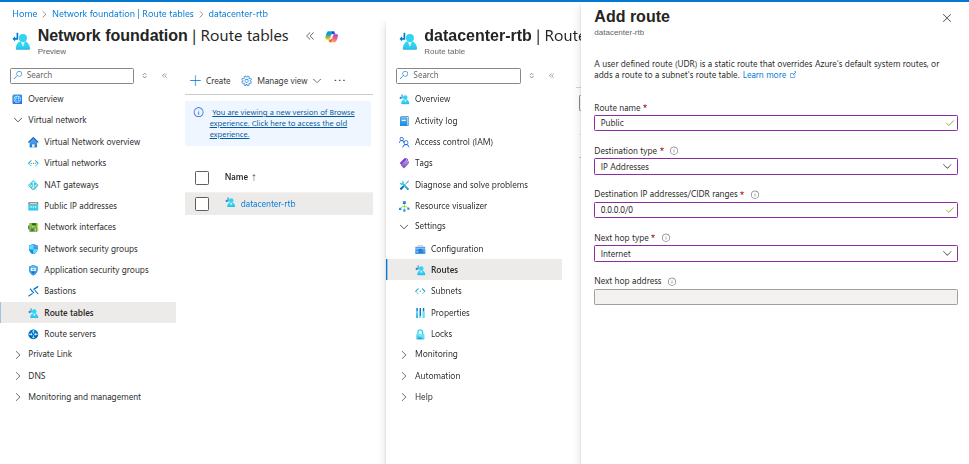
Task: Click the Bastions icon in sidebar
Action: (33, 291)
